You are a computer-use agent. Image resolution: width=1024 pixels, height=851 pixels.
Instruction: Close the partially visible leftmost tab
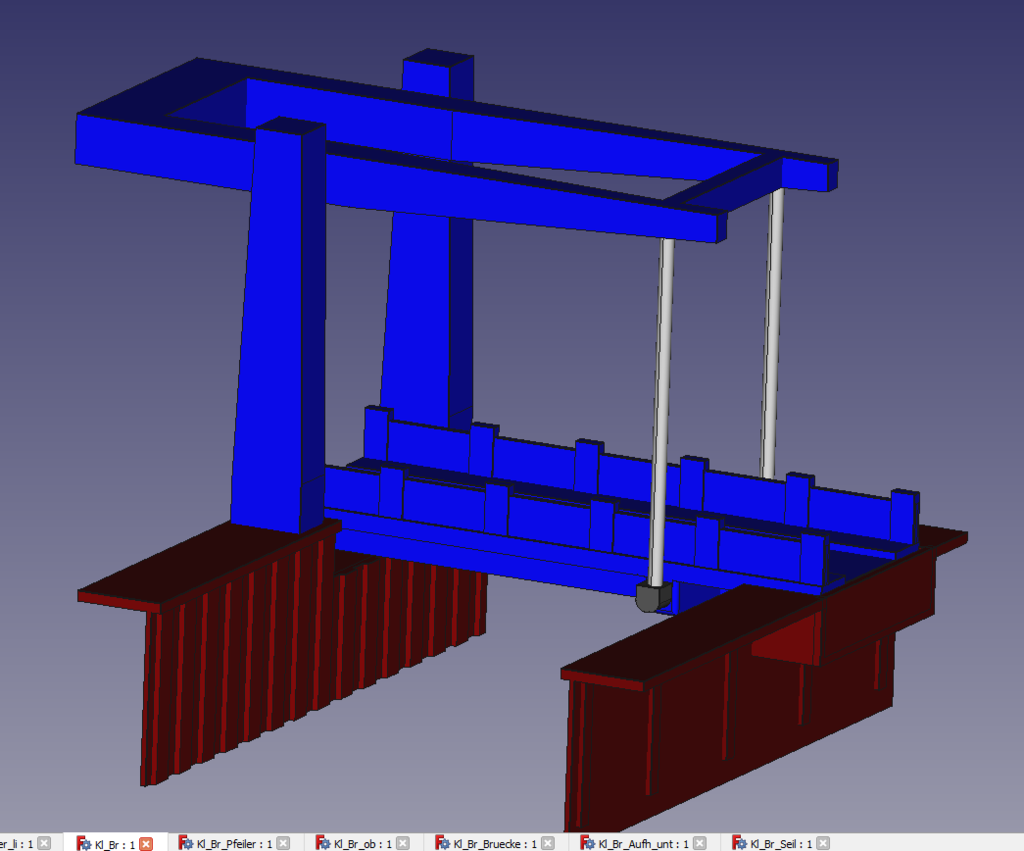(x=44, y=843)
